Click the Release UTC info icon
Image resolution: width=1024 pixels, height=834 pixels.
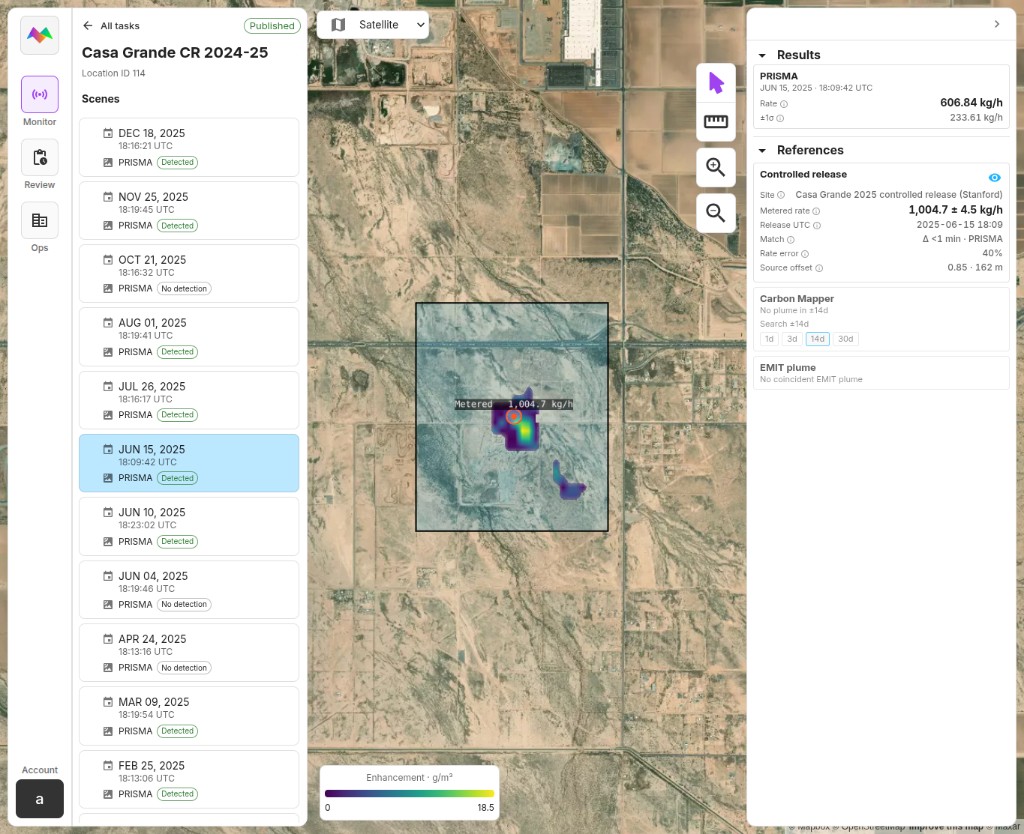[816, 225]
